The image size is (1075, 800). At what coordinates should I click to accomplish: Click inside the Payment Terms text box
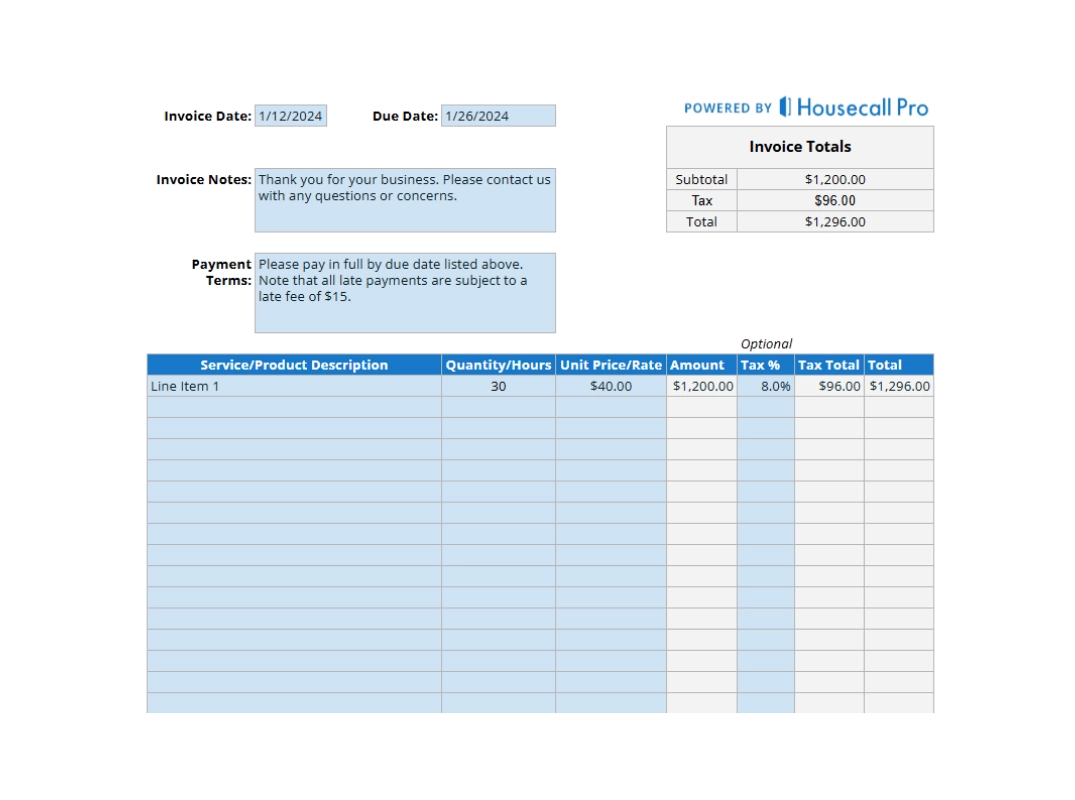404,290
